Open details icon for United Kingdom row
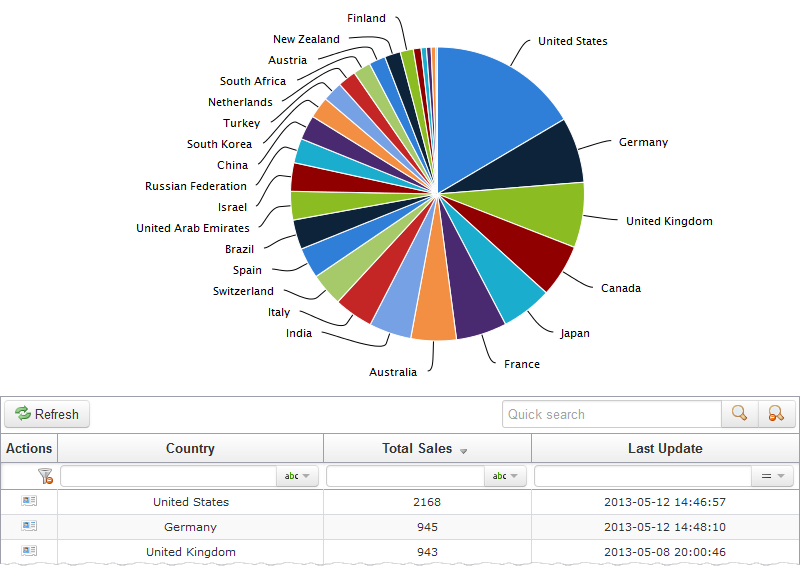The height and width of the screenshot is (568, 800). (29, 551)
